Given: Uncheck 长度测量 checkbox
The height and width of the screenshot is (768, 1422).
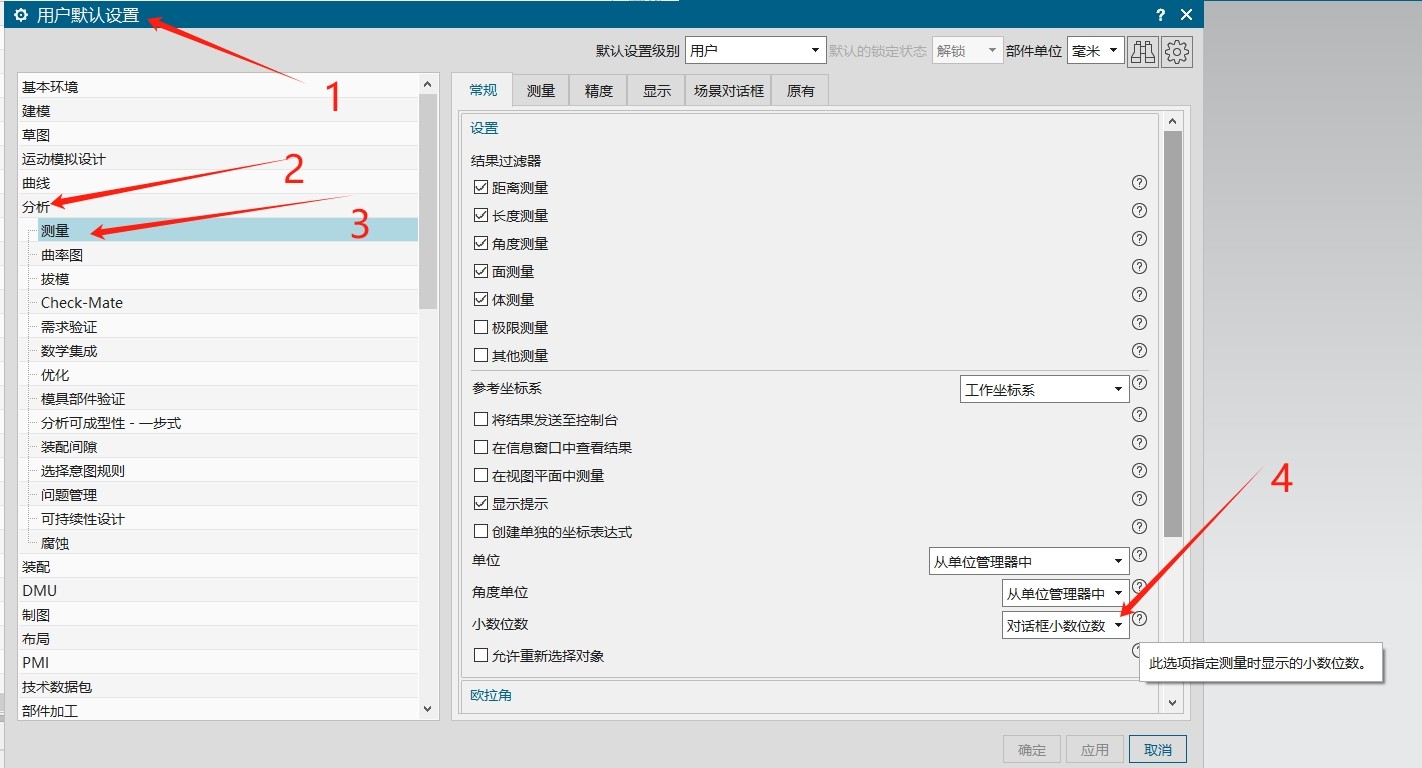Looking at the screenshot, I should [x=481, y=215].
